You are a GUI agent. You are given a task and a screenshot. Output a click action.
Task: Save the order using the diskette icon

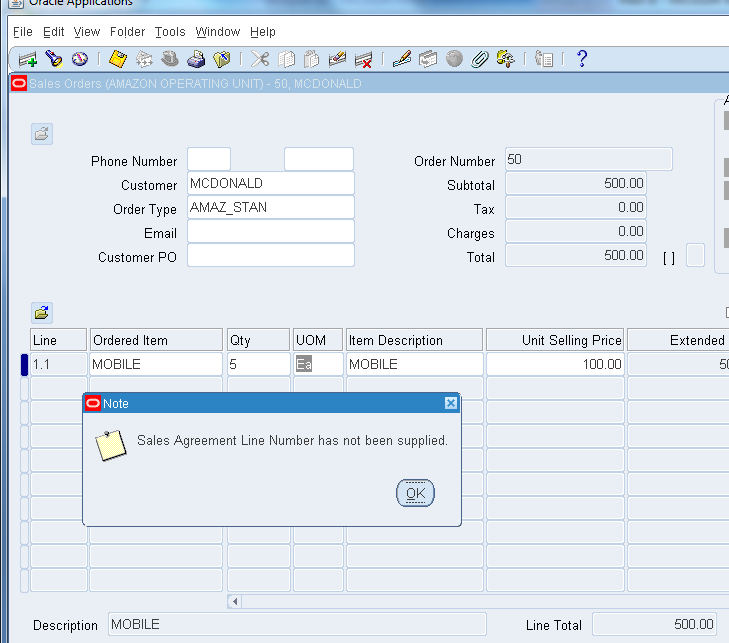pyautogui.click(x=118, y=59)
